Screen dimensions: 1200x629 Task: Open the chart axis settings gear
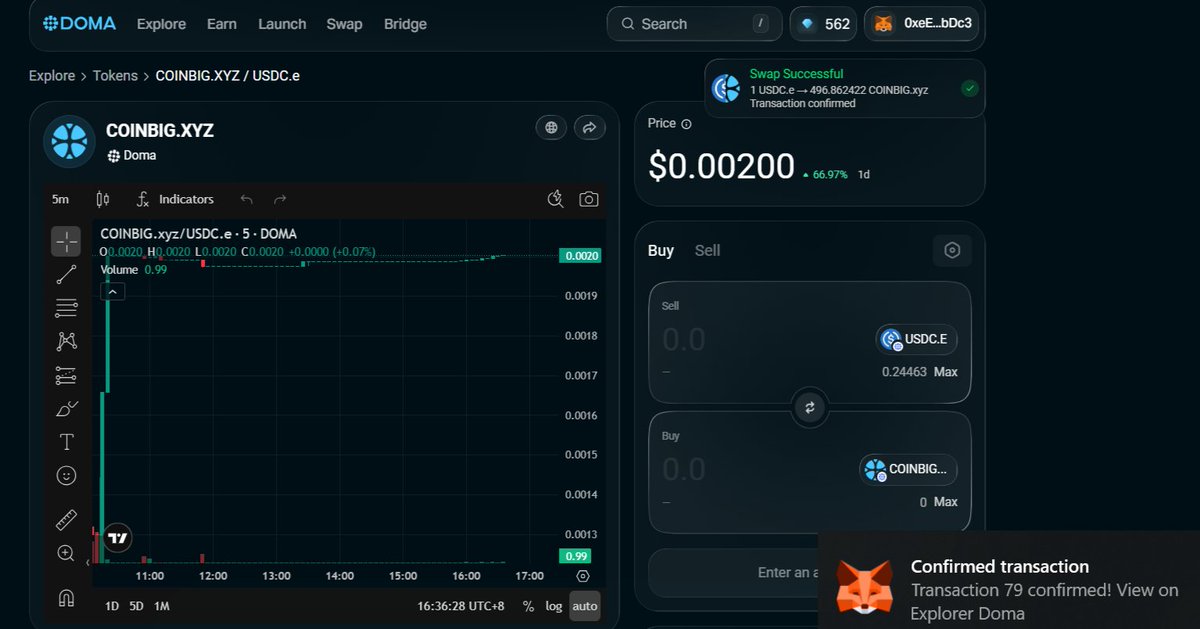click(583, 576)
